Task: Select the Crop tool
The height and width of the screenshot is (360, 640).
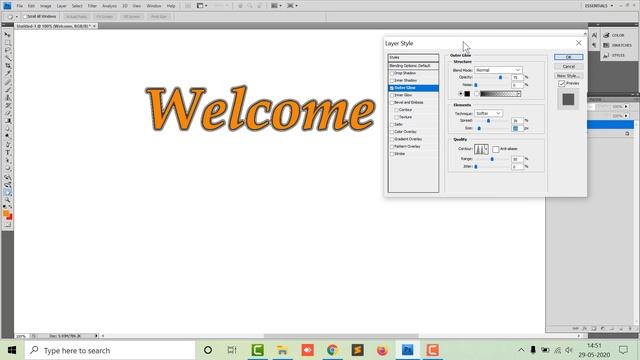Action: (7, 66)
